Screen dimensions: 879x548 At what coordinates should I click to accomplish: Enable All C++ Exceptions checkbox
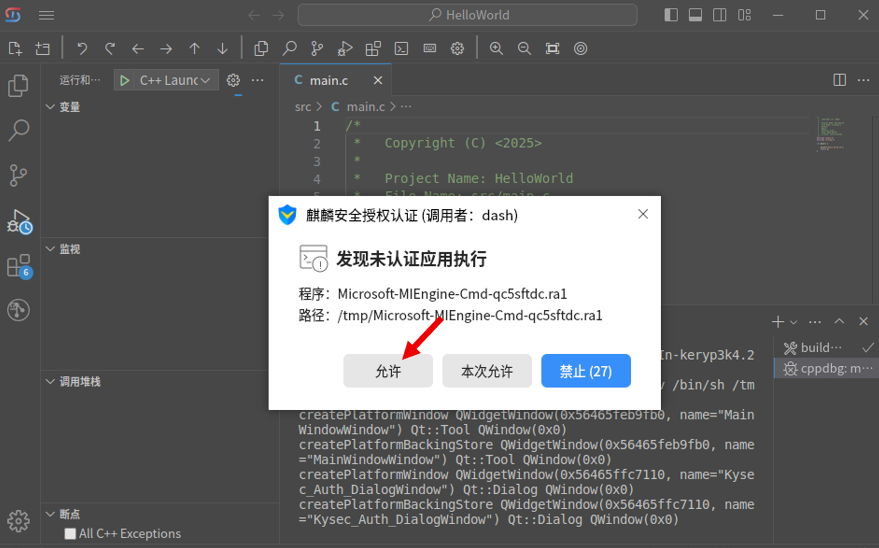pos(70,533)
